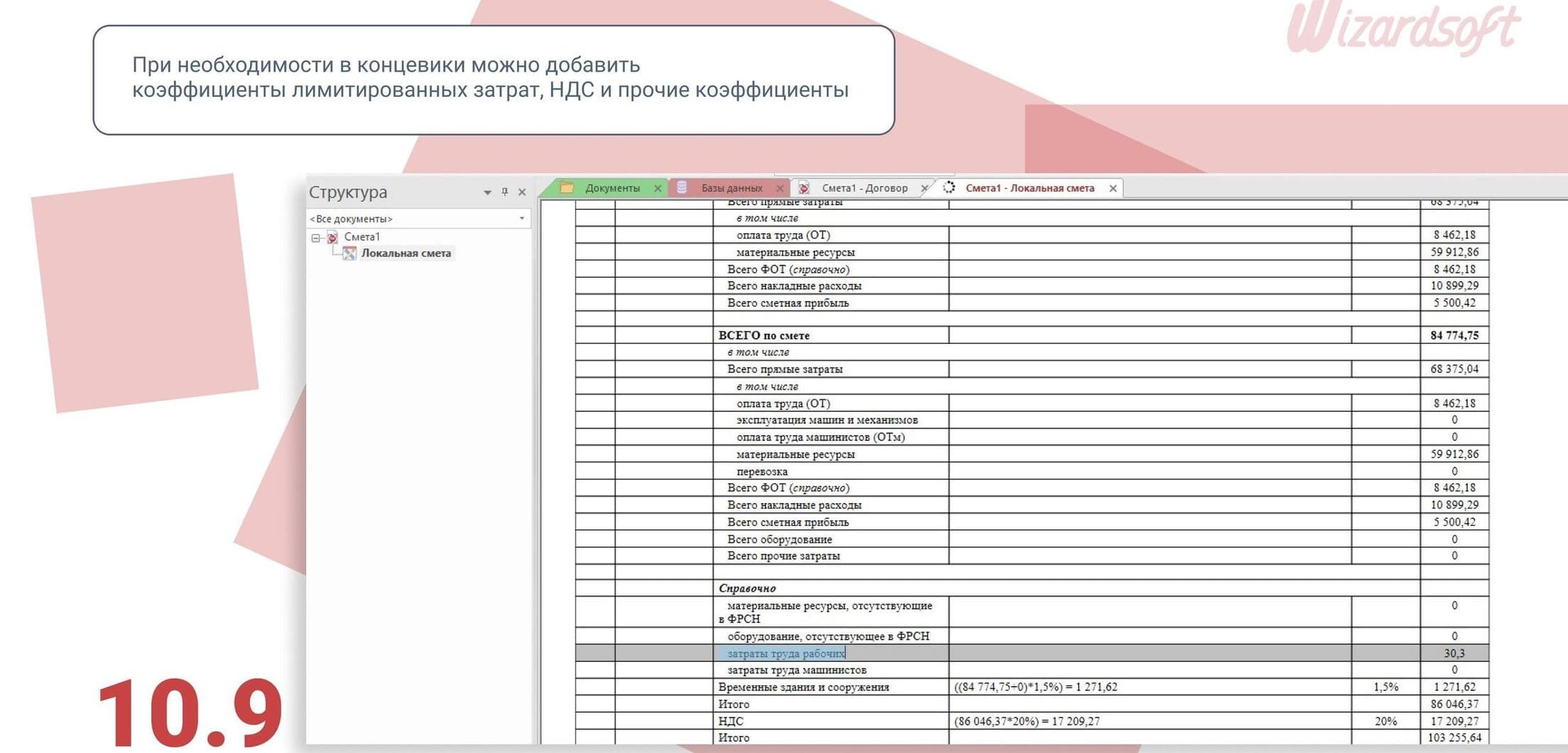Viewport: 1568px width, 753px height.
Task: Select the Смета1 - Локальная смета tab
Action: click(1030, 188)
